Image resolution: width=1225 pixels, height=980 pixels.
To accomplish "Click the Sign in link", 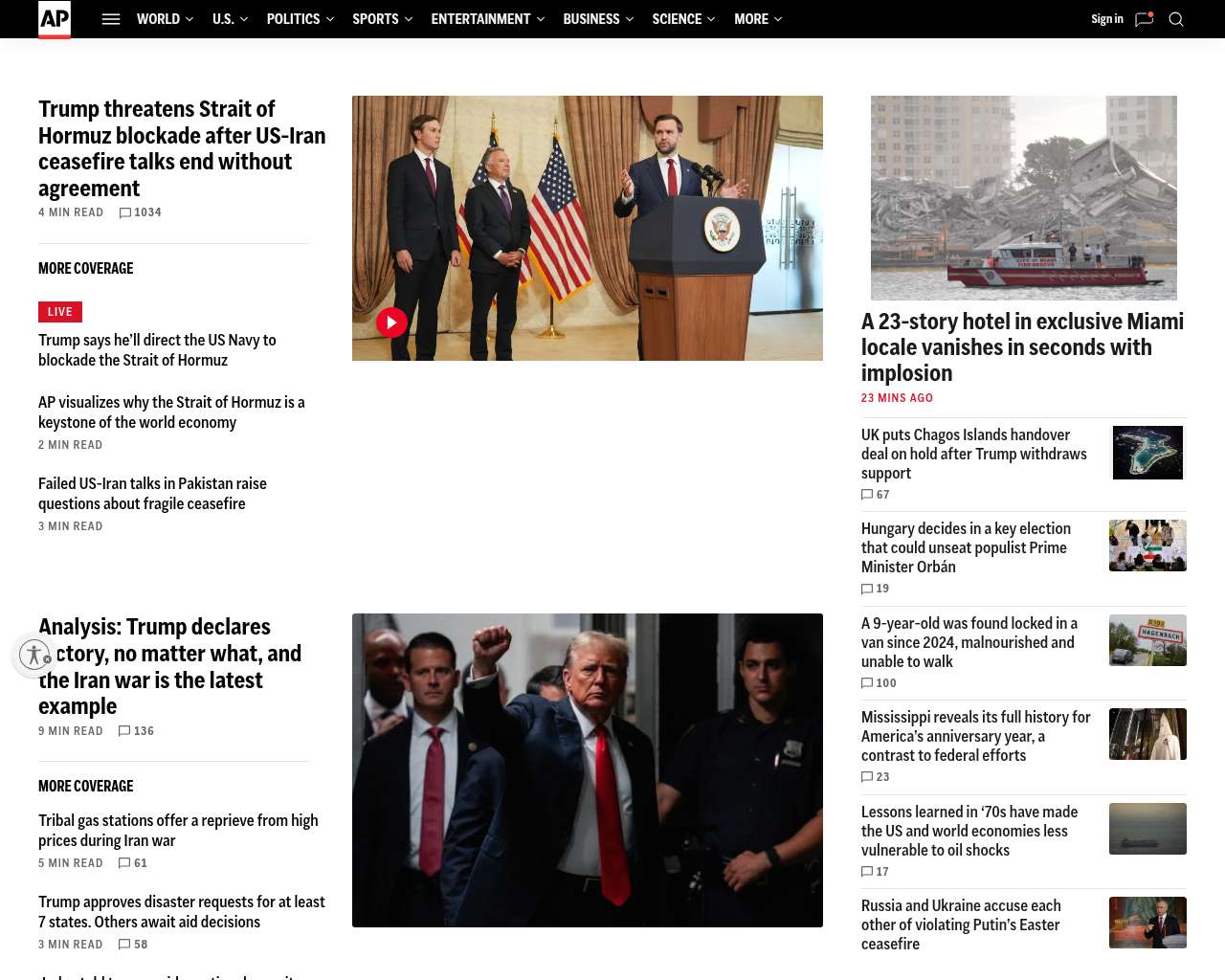I will (1107, 19).
